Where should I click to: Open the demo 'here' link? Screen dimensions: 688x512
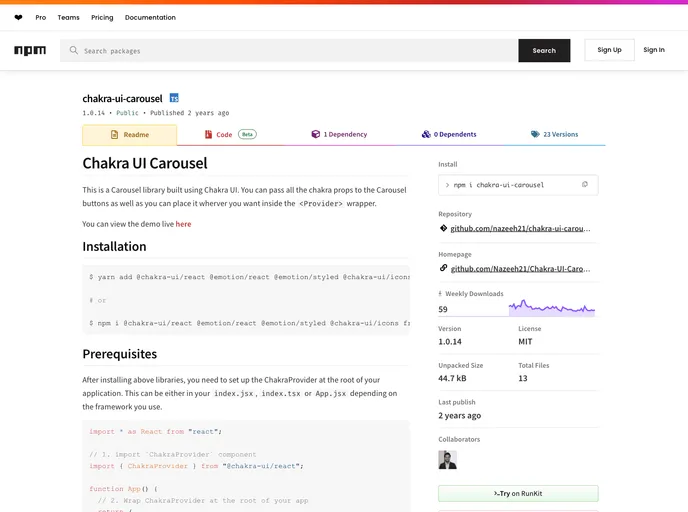point(183,224)
